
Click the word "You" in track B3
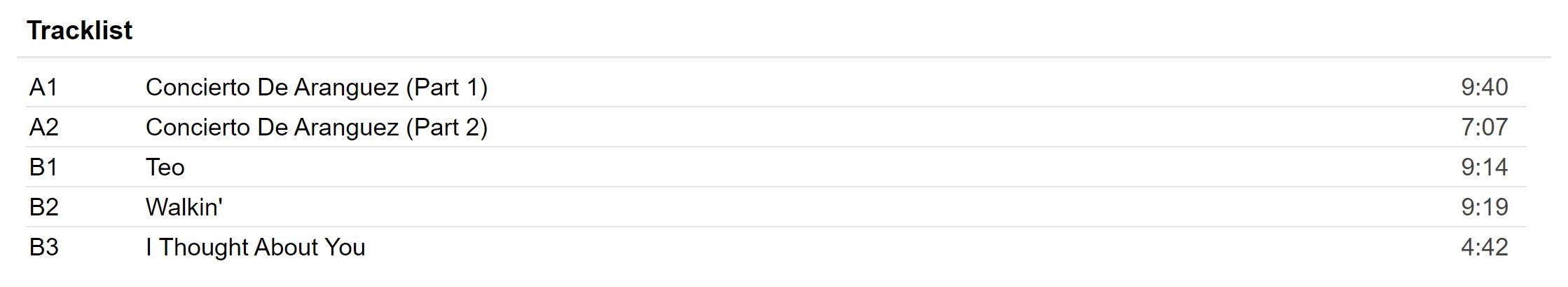344,247
